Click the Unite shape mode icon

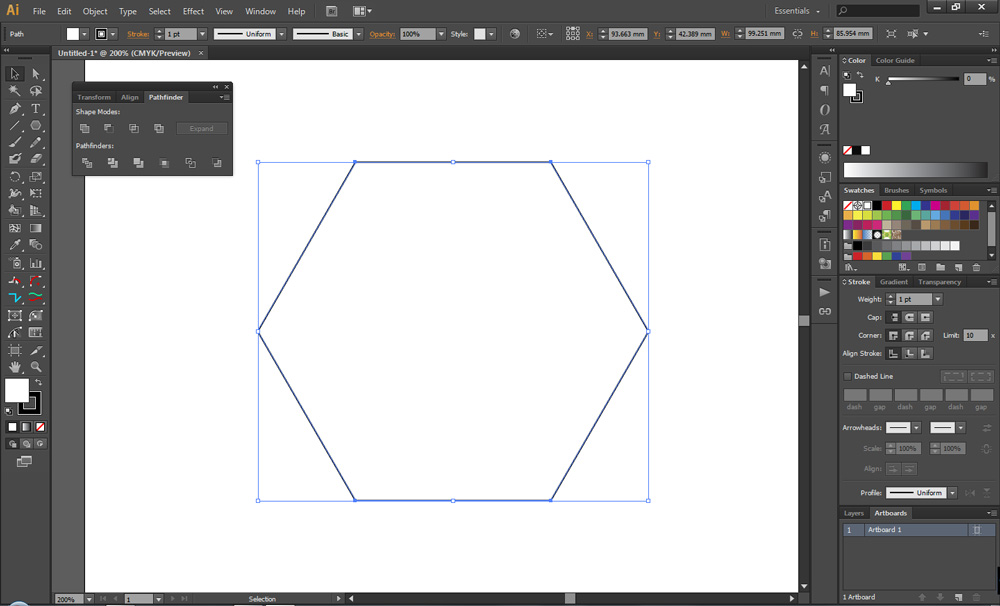(x=84, y=128)
